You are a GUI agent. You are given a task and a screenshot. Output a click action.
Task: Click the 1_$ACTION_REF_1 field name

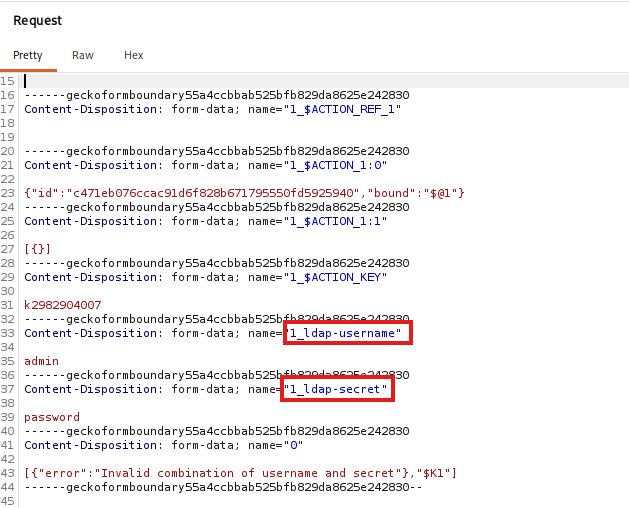click(345, 109)
